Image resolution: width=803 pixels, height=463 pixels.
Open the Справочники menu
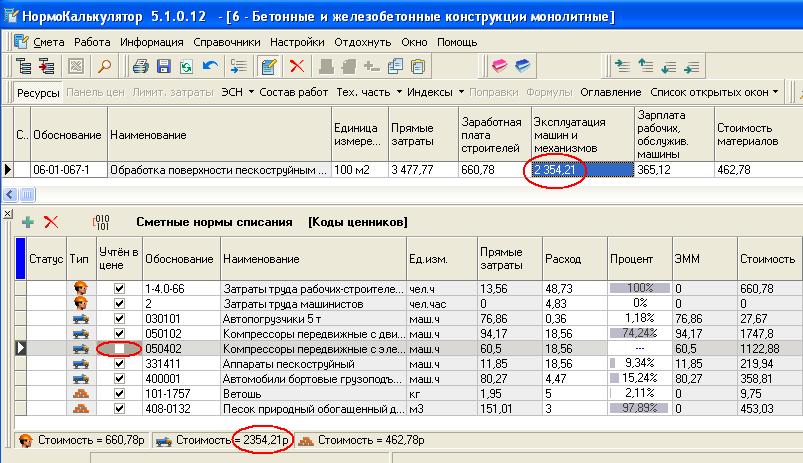(x=225, y=42)
